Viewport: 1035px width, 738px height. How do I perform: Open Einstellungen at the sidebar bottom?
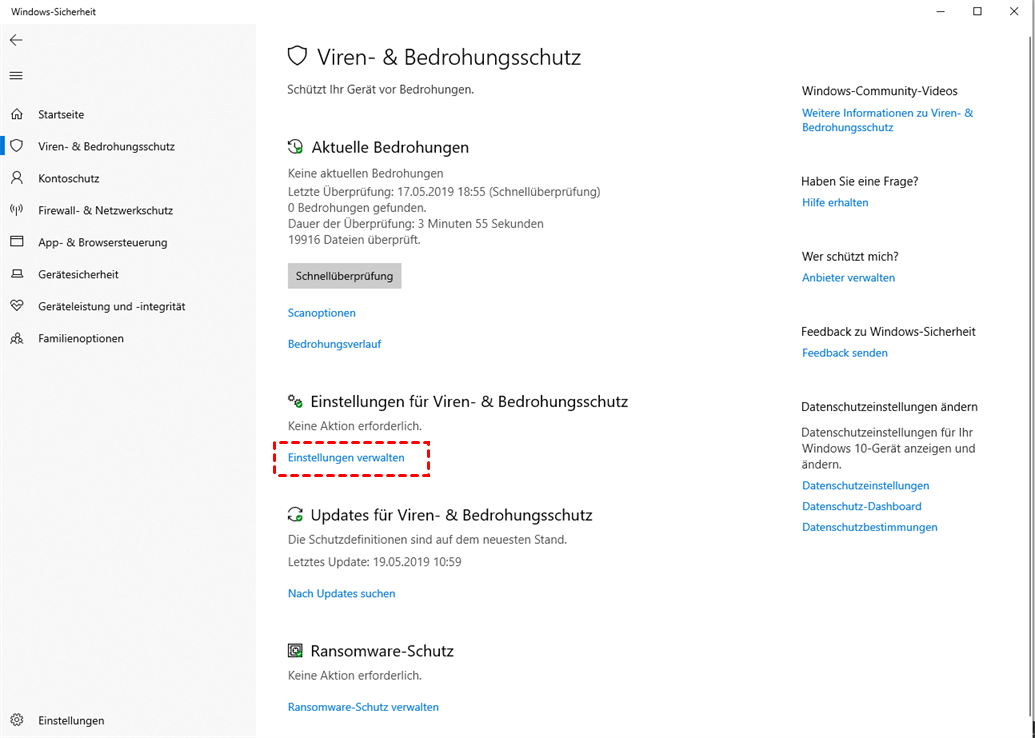pyautogui.click(x=71, y=720)
